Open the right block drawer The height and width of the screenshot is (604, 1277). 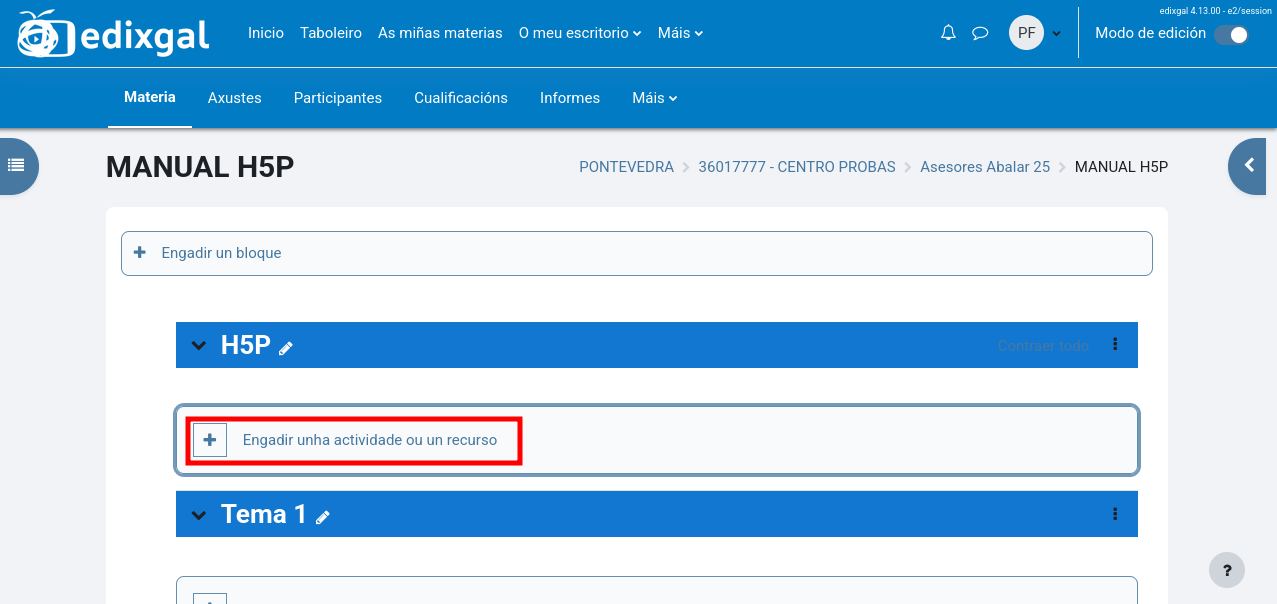click(1250, 165)
